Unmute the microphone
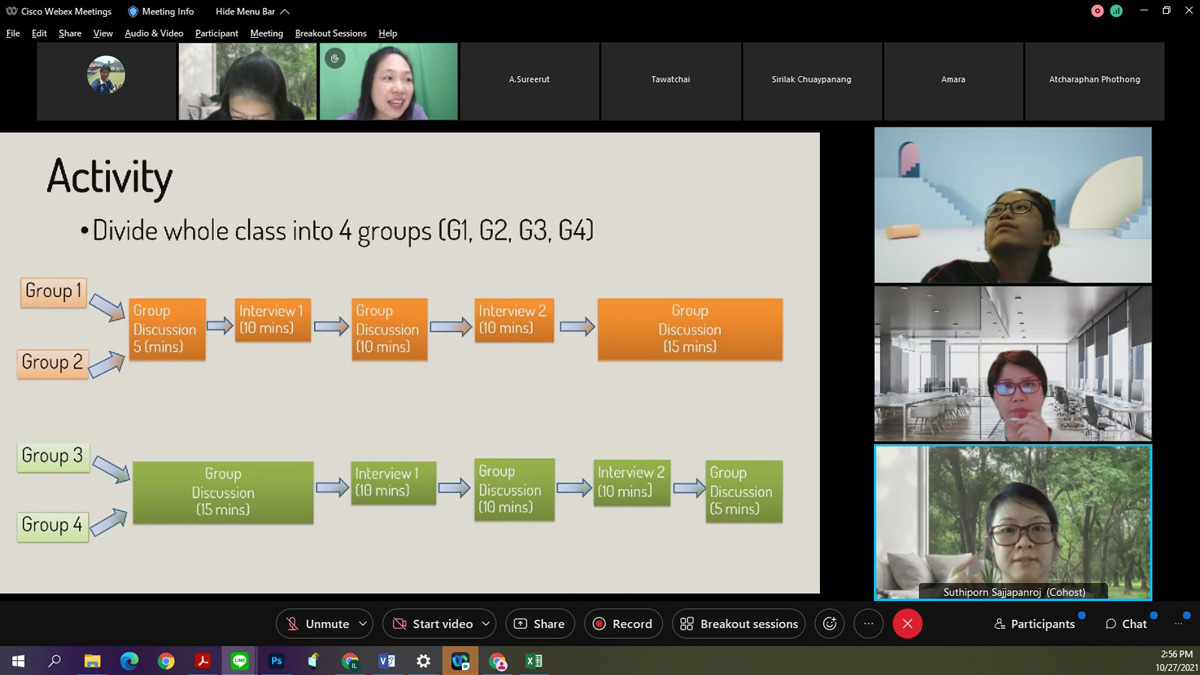 point(316,624)
